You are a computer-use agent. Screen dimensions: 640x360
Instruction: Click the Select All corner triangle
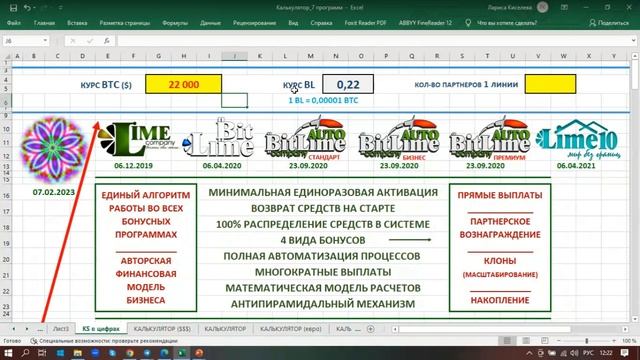pos(6,56)
